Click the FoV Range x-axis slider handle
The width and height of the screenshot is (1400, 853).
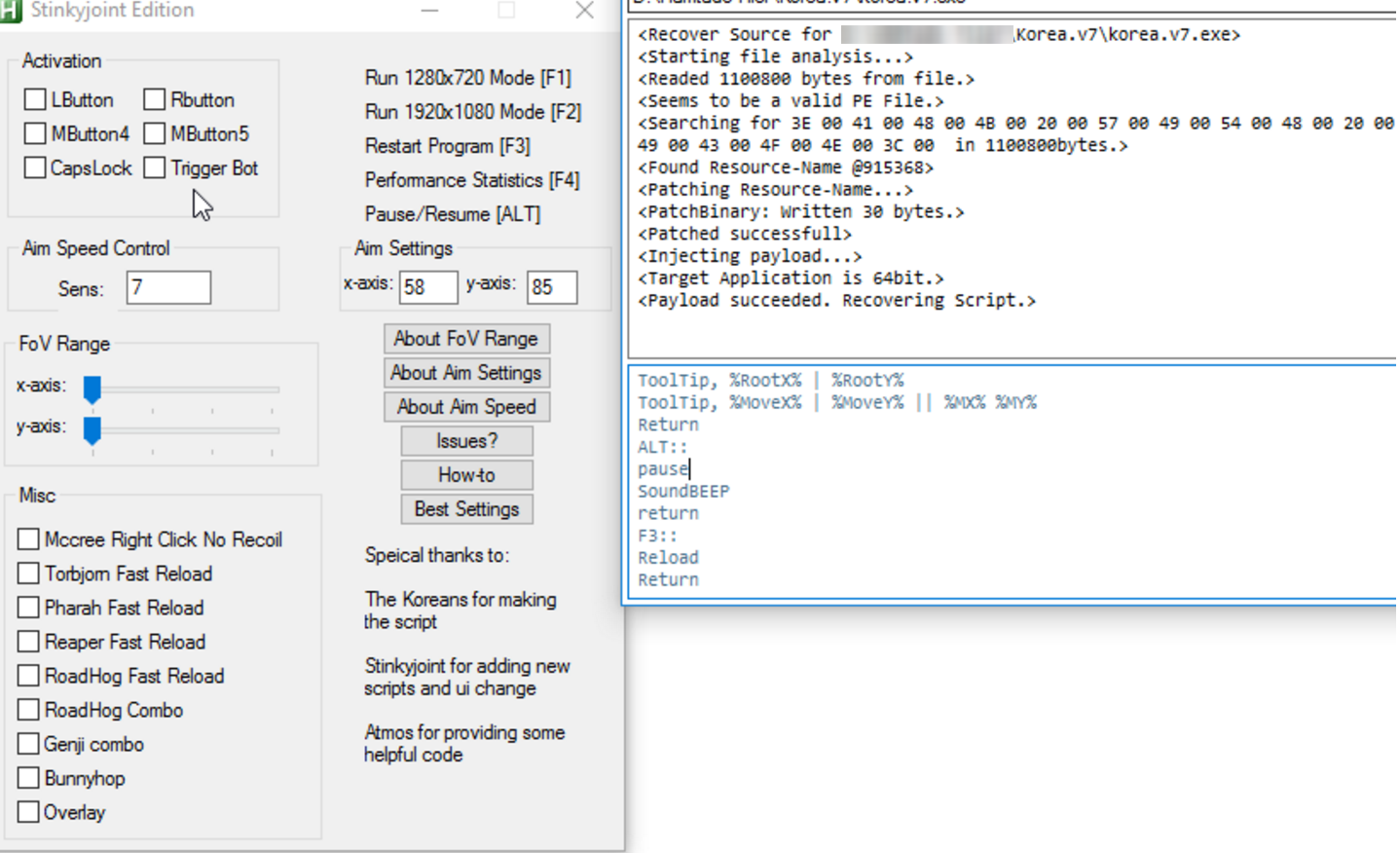[92, 389]
